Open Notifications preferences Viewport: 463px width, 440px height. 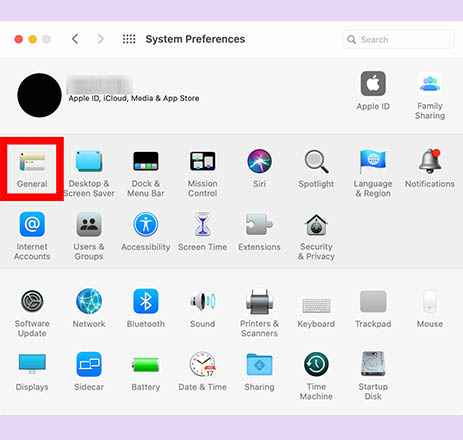(x=430, y=169)
